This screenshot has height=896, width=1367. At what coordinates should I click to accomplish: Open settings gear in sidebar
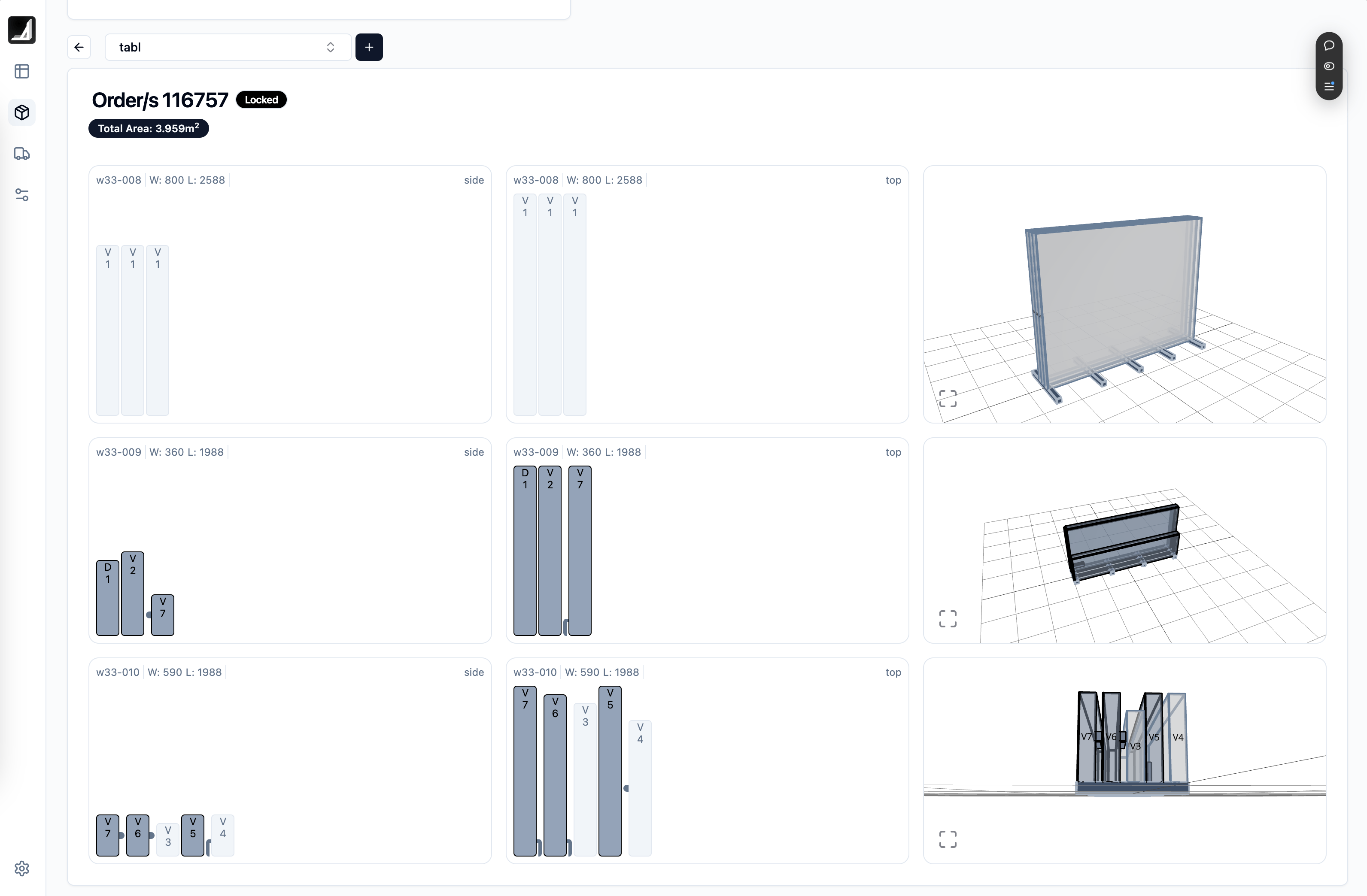(x=22, y=869)
